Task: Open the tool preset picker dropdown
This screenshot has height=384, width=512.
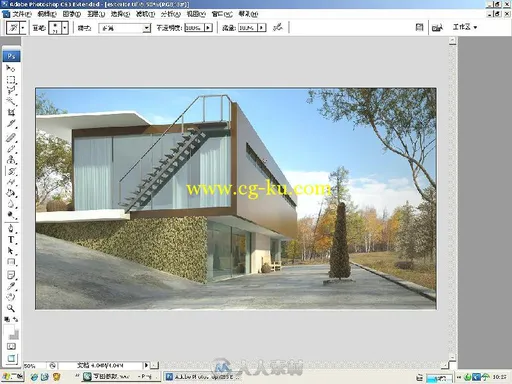Action: 23,28
